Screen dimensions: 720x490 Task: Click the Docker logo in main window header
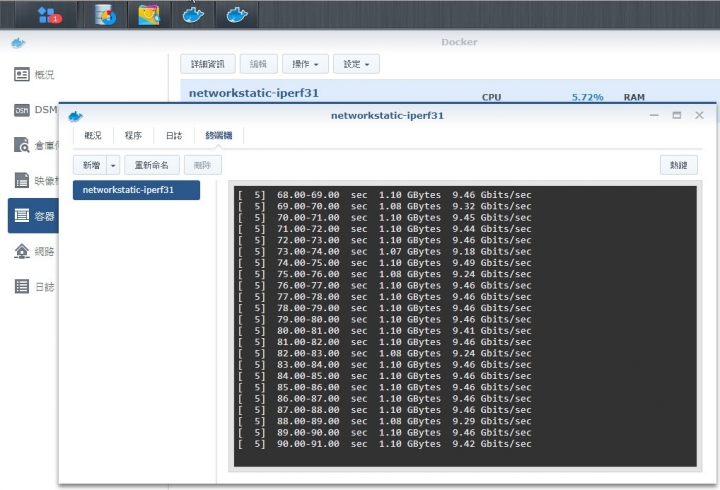click(x=18, y=43)
